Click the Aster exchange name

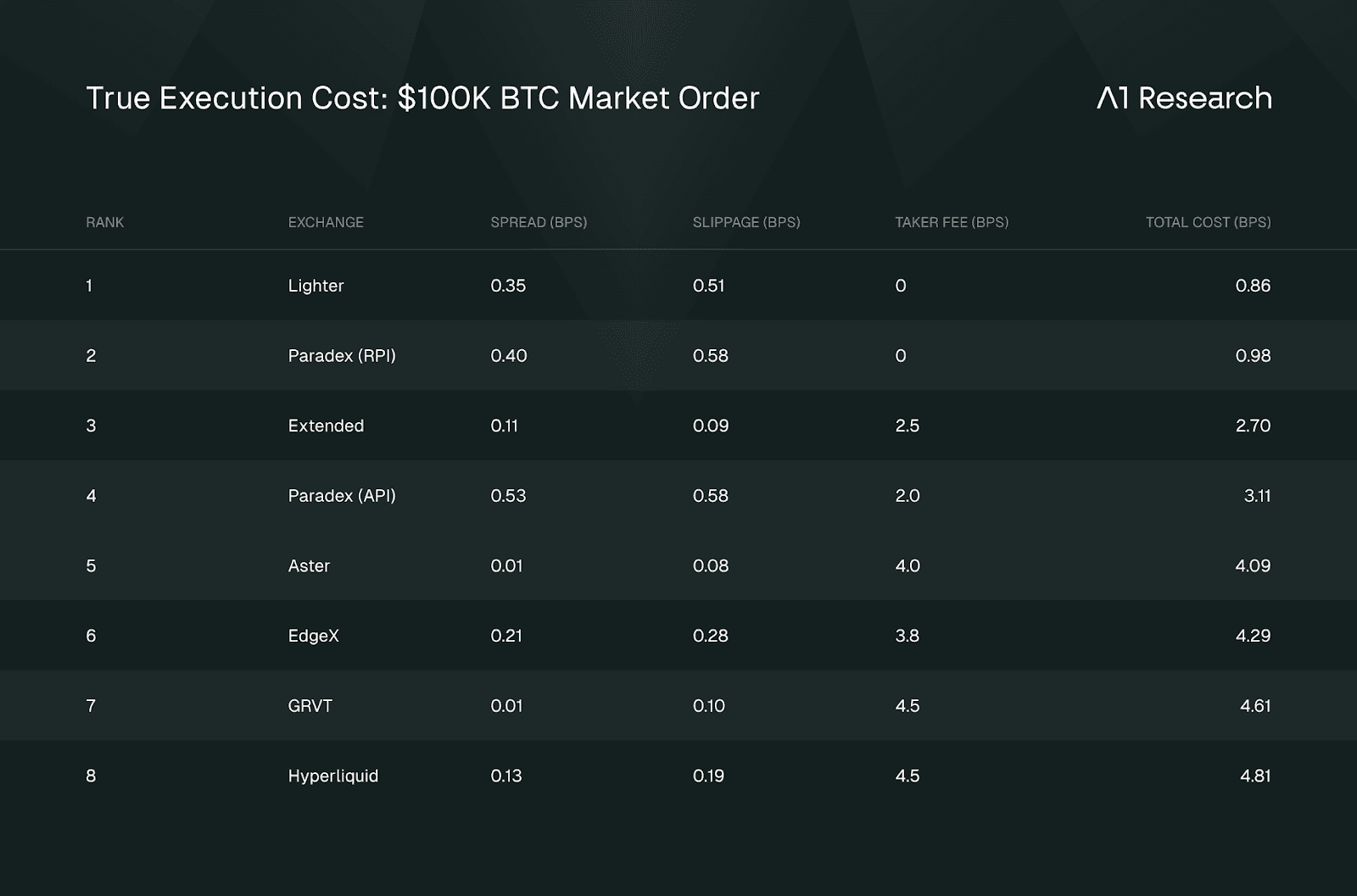tap(309, 565)
